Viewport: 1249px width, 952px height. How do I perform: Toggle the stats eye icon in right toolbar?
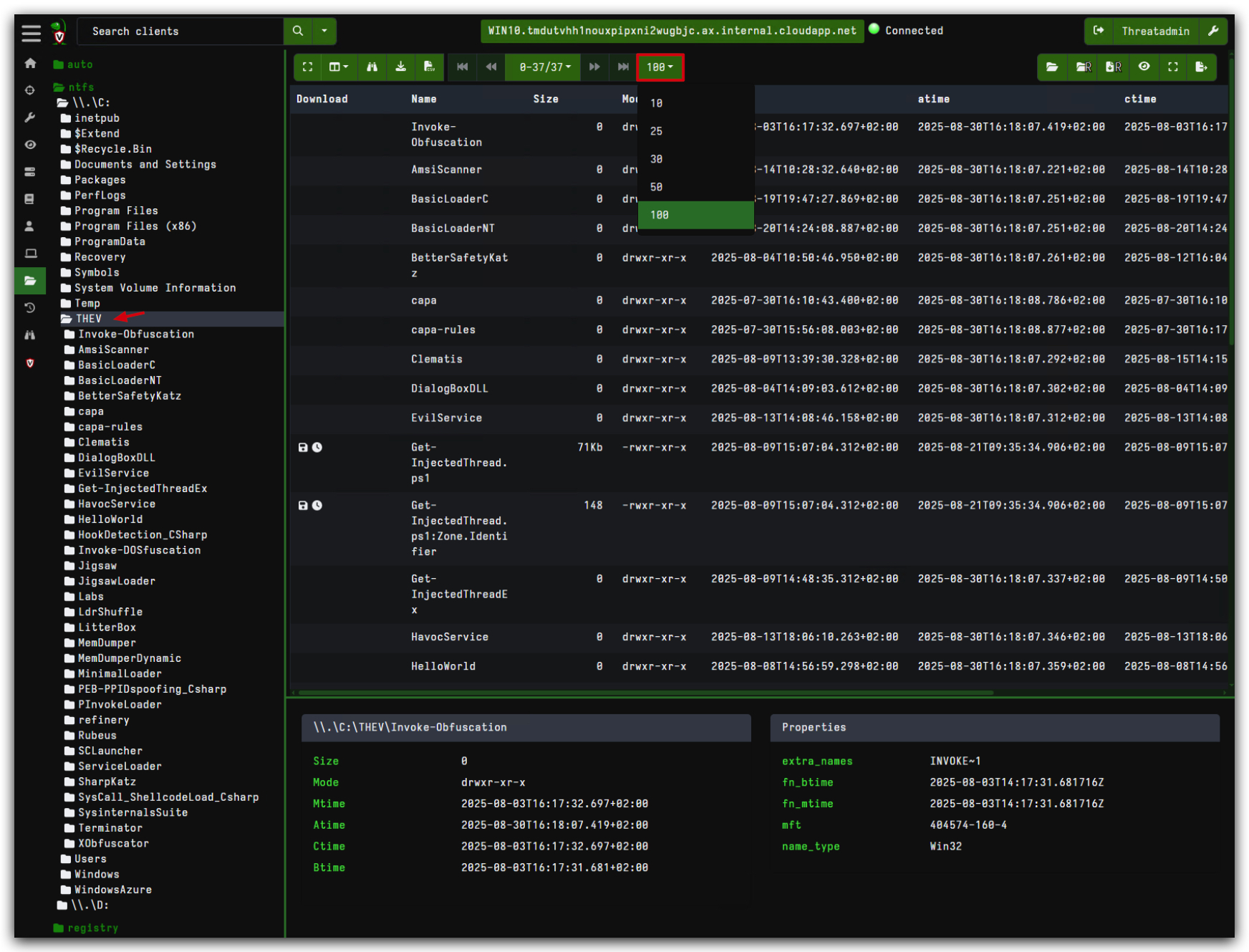[x=1144, y=67]
